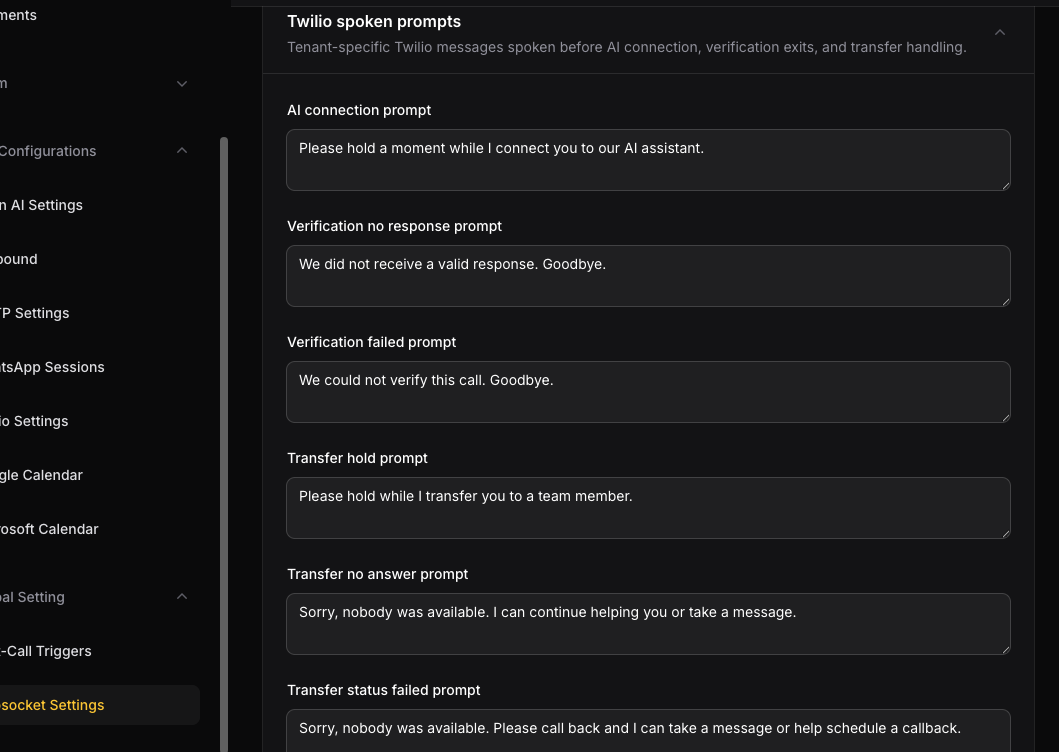1059x752 pixels.
Task: Click the Transfer hold prompt text area
Action: click(648, 508)
